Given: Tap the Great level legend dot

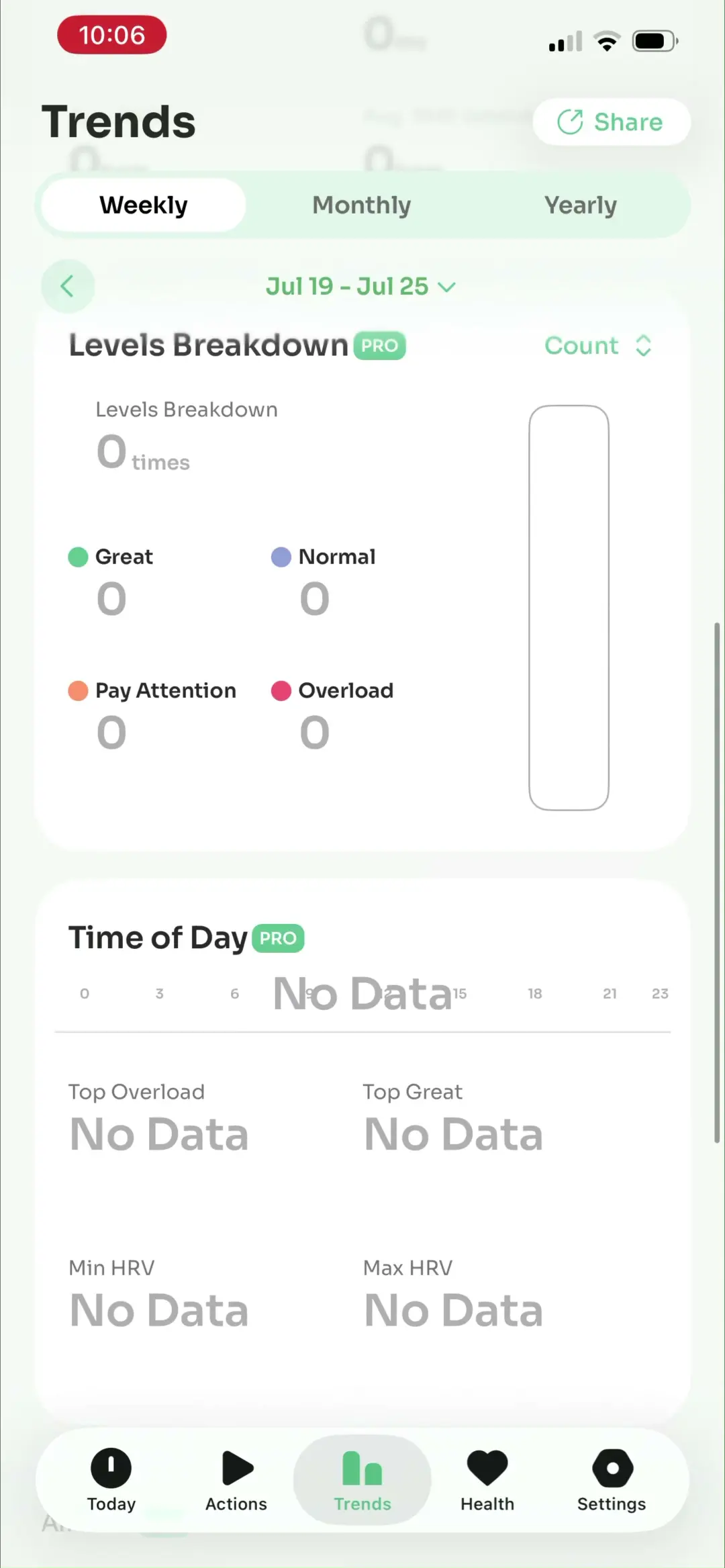Looking at the screenshot, I should click(78, 557).
